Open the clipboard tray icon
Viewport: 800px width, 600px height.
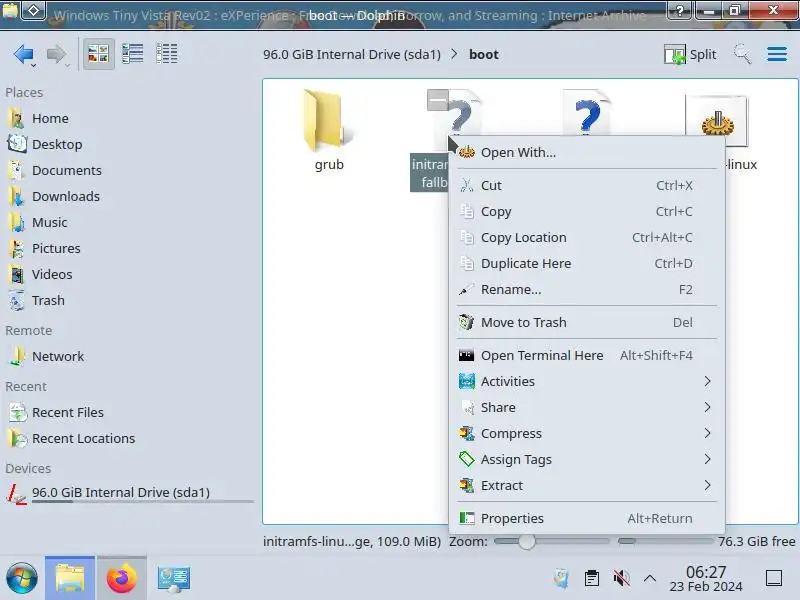click(x=592, y=579)
